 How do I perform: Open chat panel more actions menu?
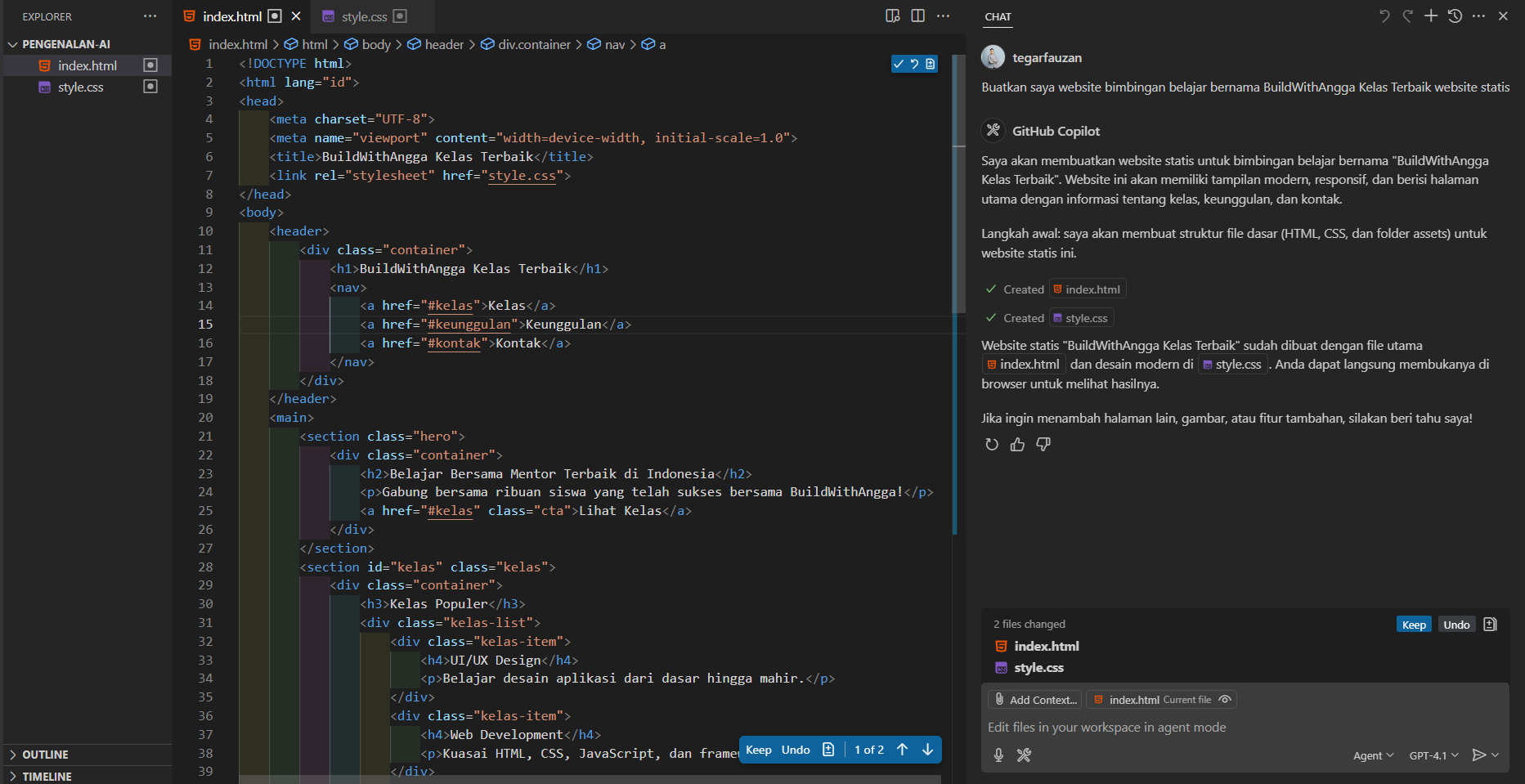coord(1478,16)
